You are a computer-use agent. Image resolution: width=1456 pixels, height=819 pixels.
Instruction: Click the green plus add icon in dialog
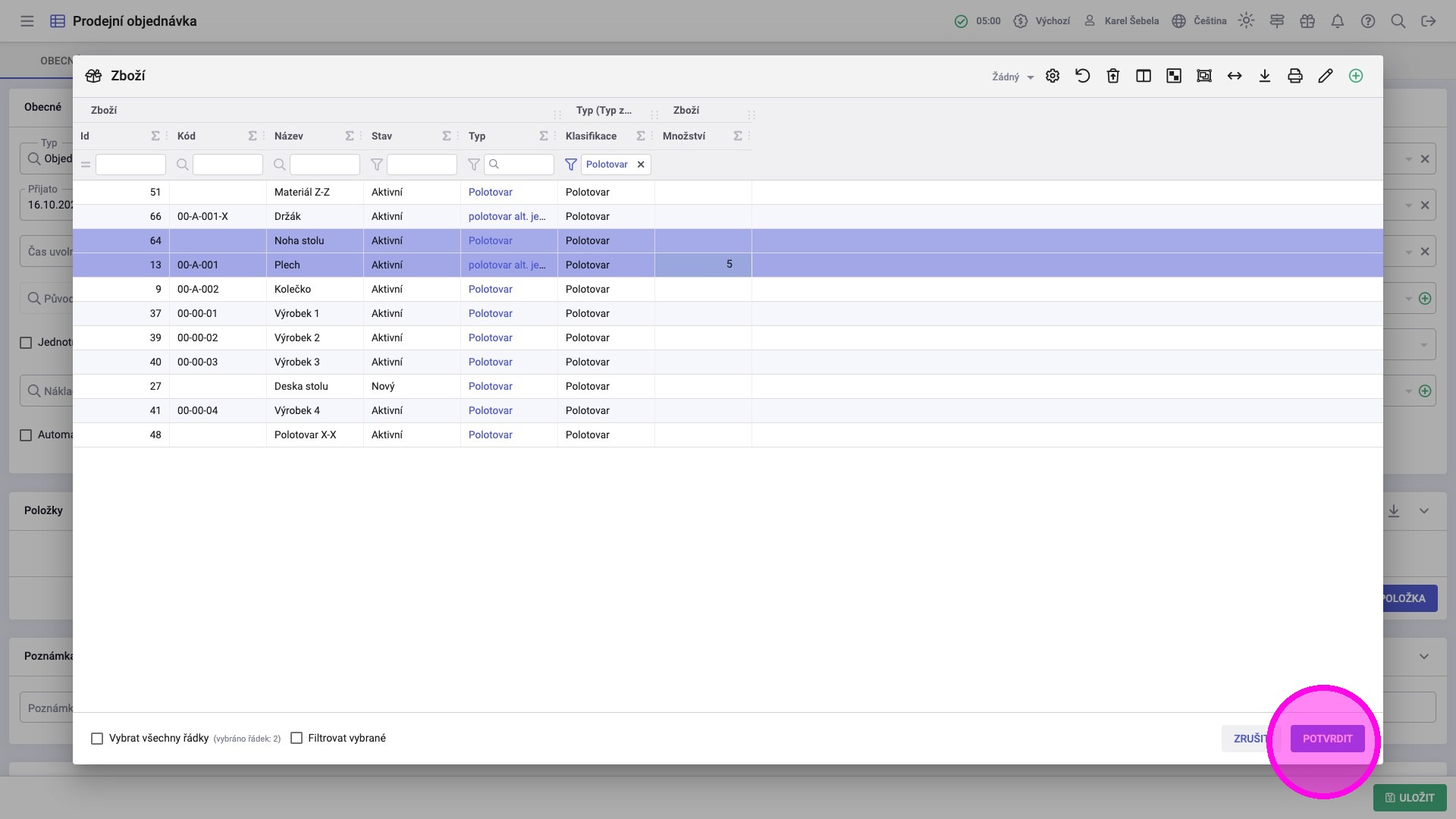[1356, 76]
